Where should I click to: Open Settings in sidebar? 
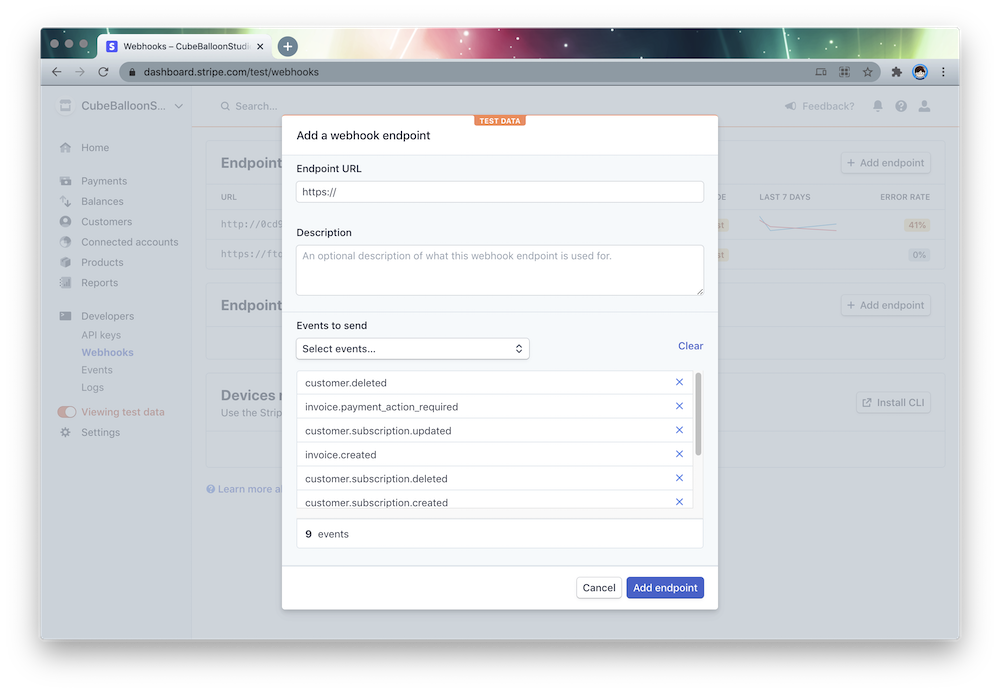click(100, 432)
